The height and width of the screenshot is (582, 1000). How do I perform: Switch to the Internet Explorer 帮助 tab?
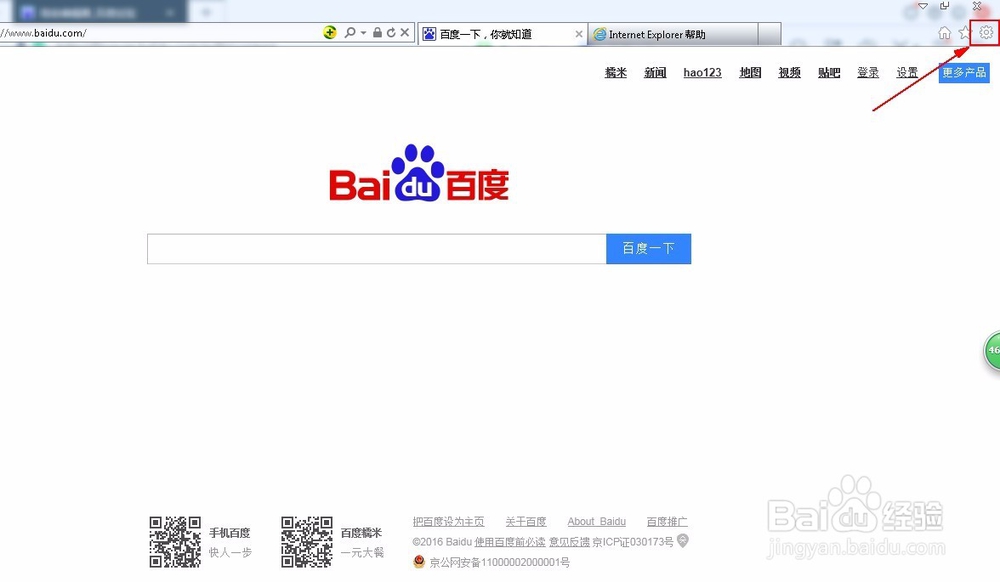coord(673,34)
